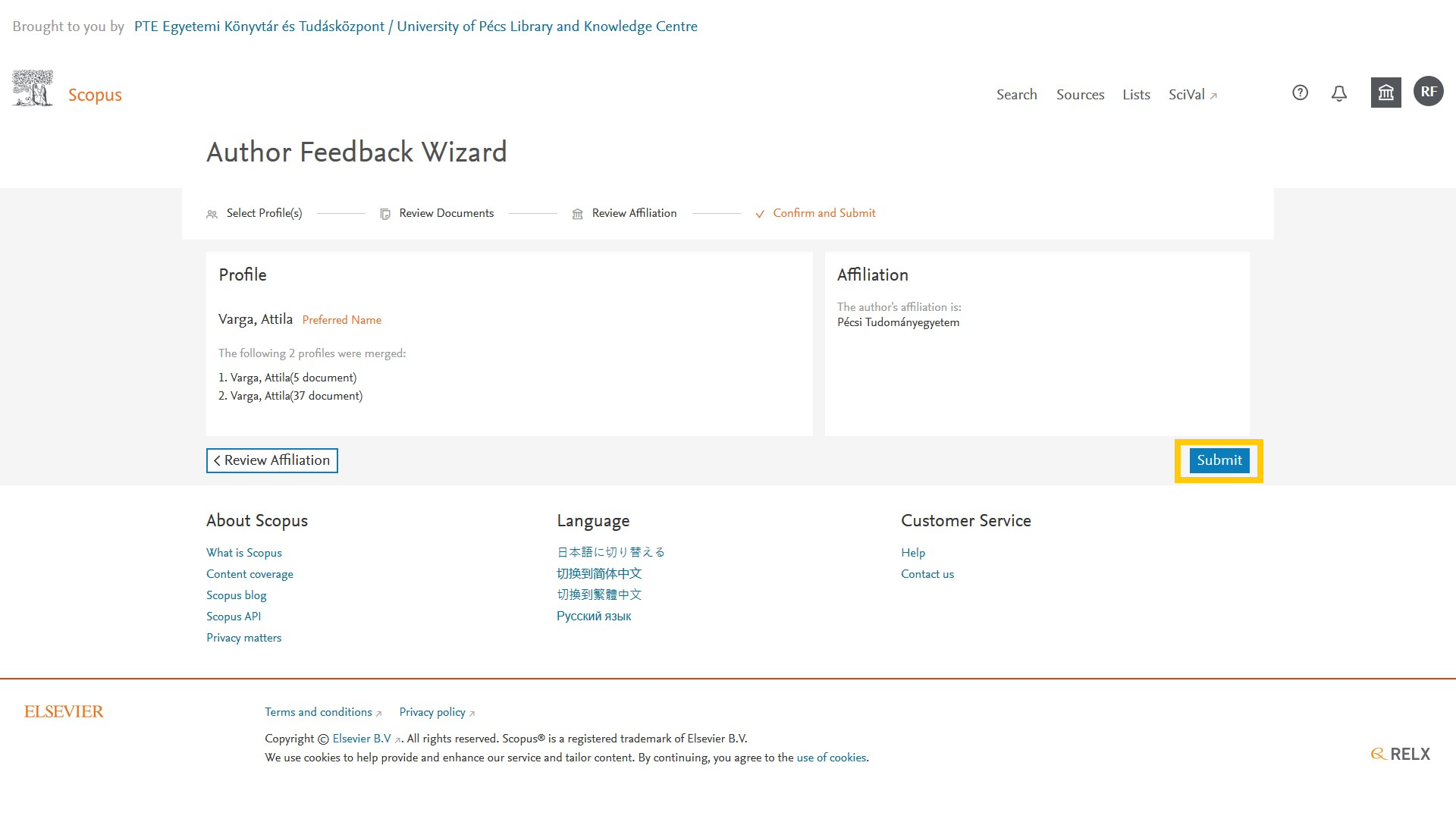Switch language to Traditional Chinese
The height and width of the screenshot is (819, 1456).
click(599, 595)
